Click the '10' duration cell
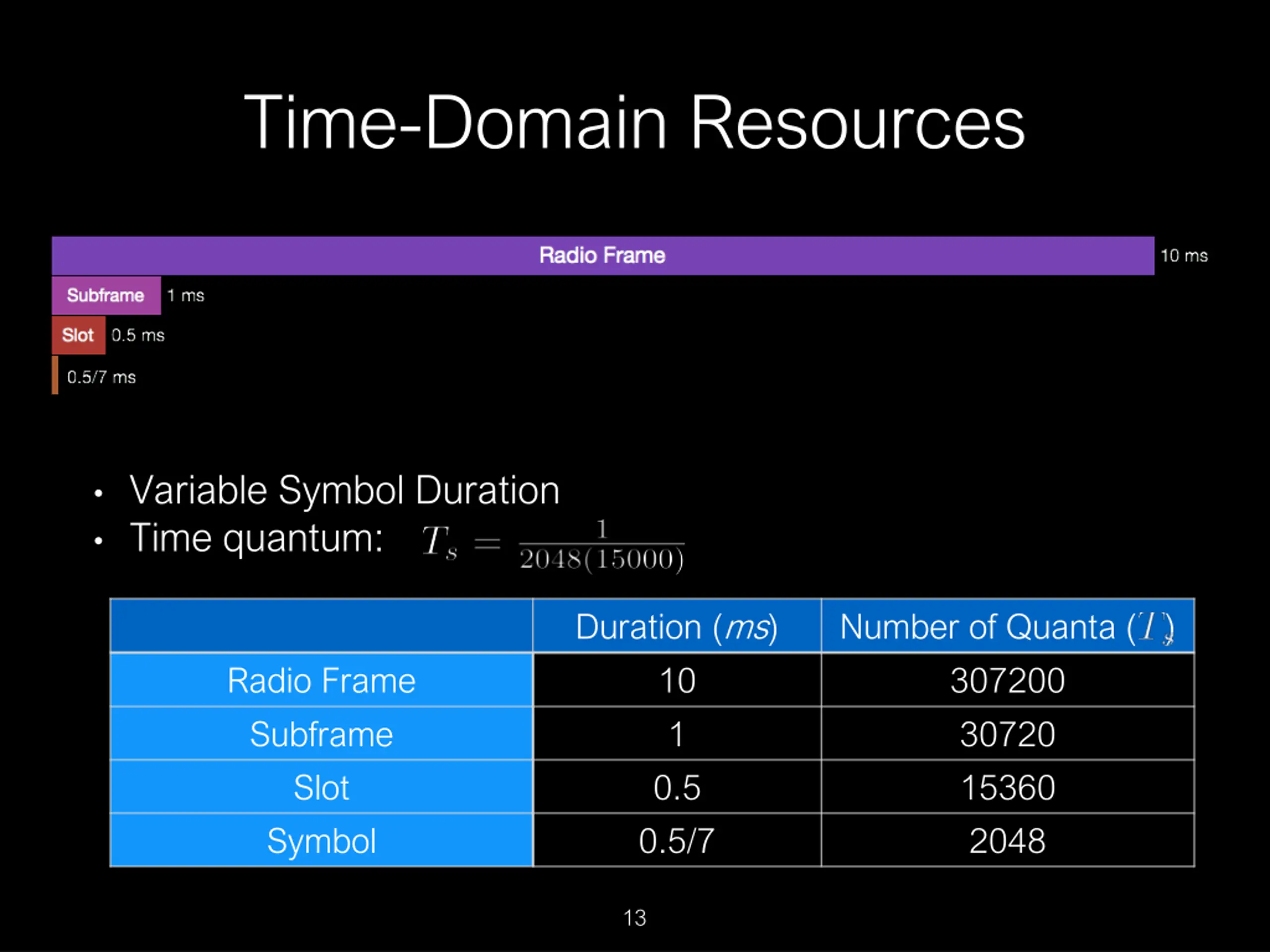The width and height of the screenshot is (1270, 952). [x=677, y=680]
